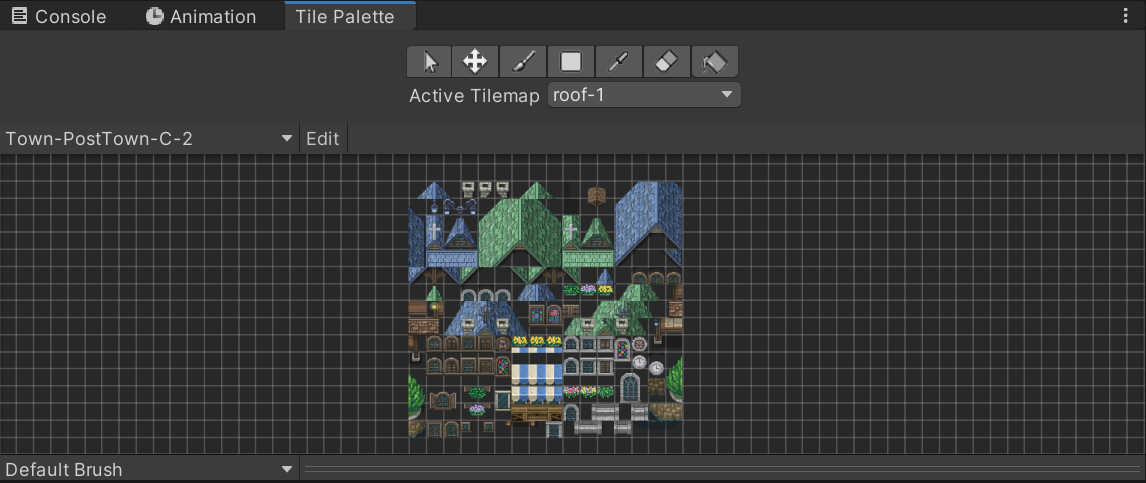
Task: Activate the Move selection tool
Action: pyautogui.click(x=475, y=62)
